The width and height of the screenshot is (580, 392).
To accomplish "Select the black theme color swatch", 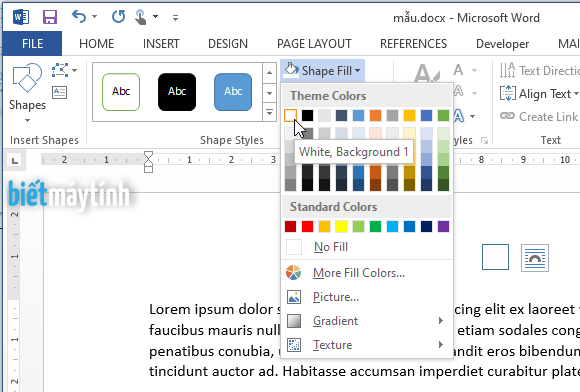I will pyautogui.click(x=307, y=115).
